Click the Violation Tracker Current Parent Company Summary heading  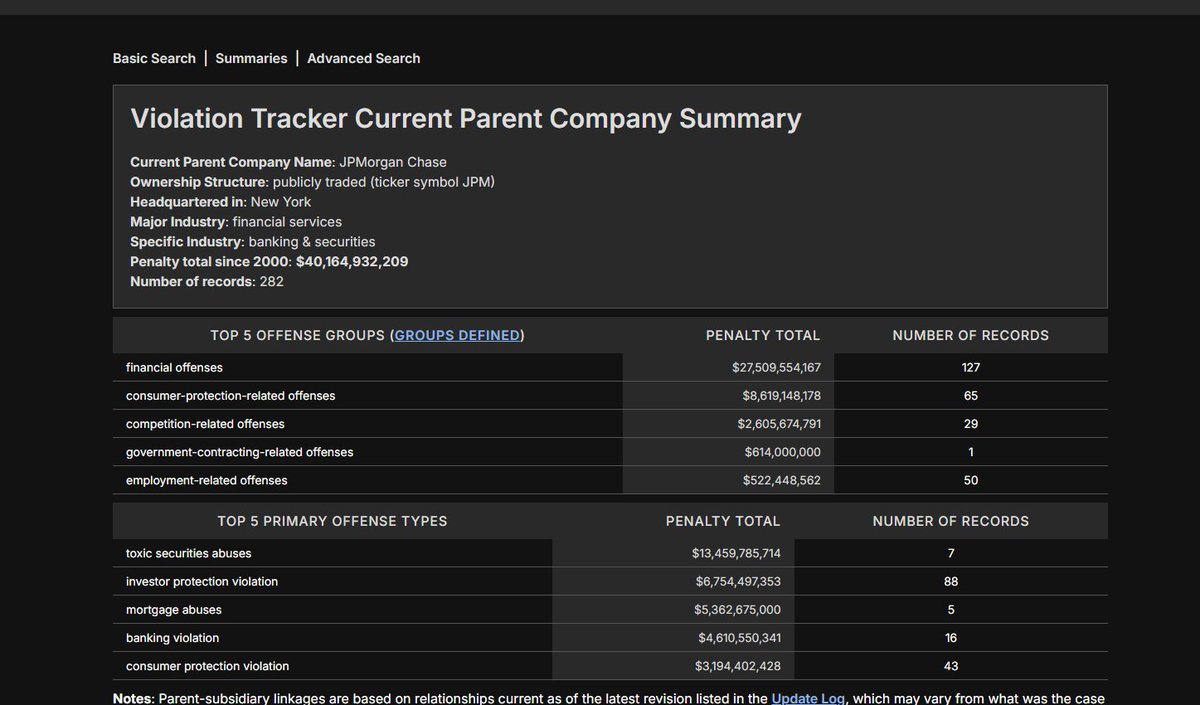pos(466,119)
